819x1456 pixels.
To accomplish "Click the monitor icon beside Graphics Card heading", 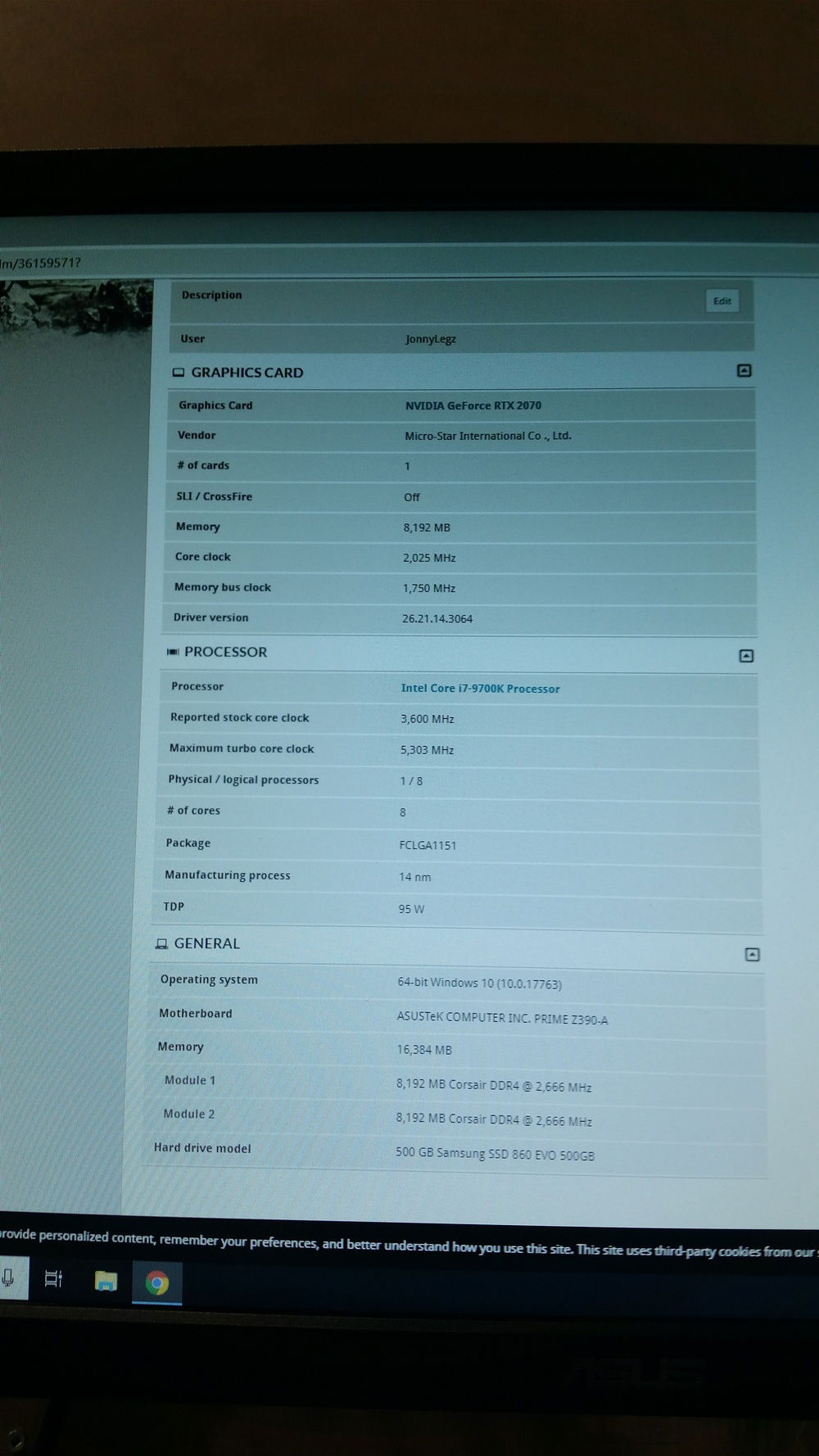I will click(x=179, y=373).
